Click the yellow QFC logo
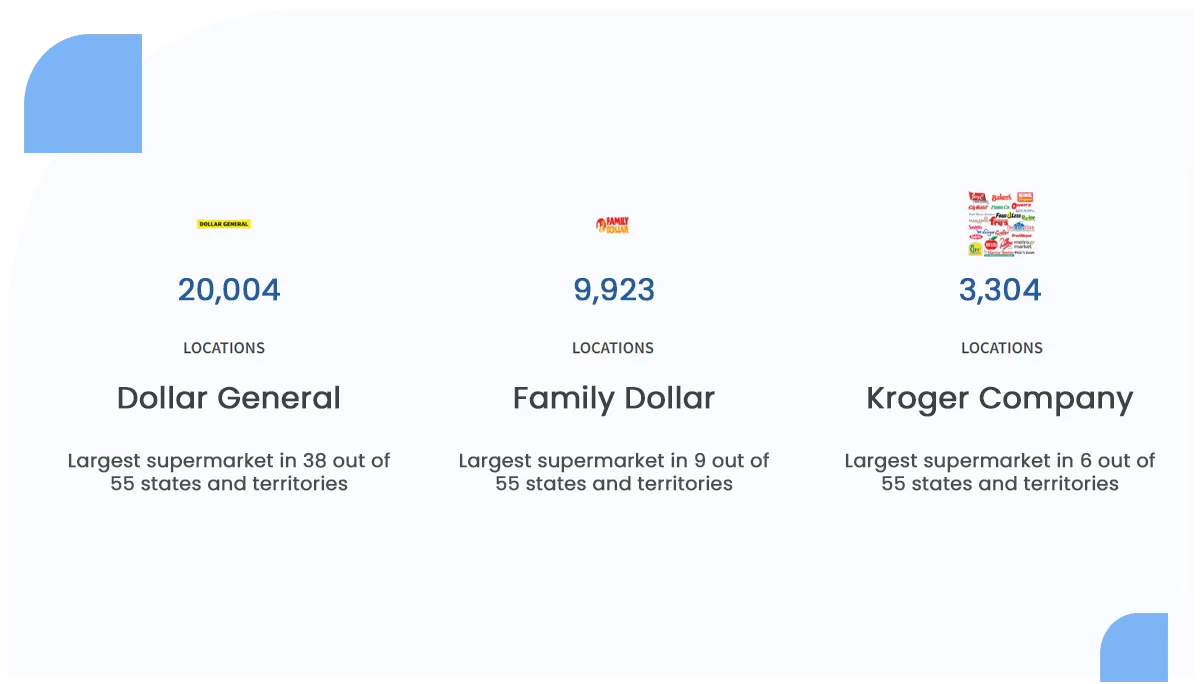The height and width of the screenshot is (684, 1202). pos(975,249)
